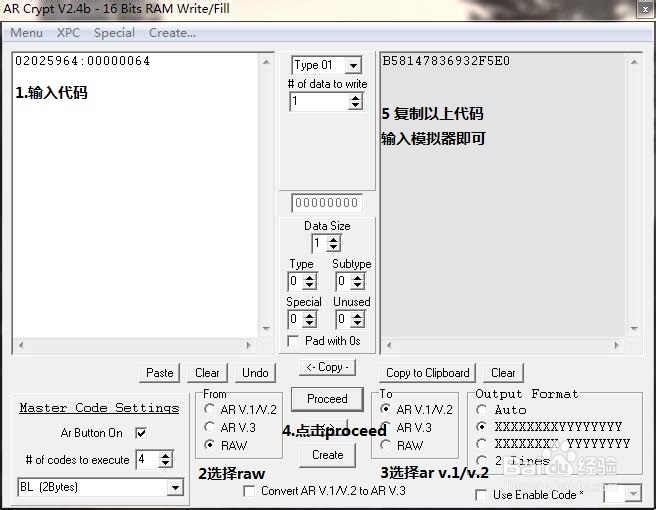This screenshot has height=510, width=656.
Task: Decrease Type spinner value
Action: (310, 285)
